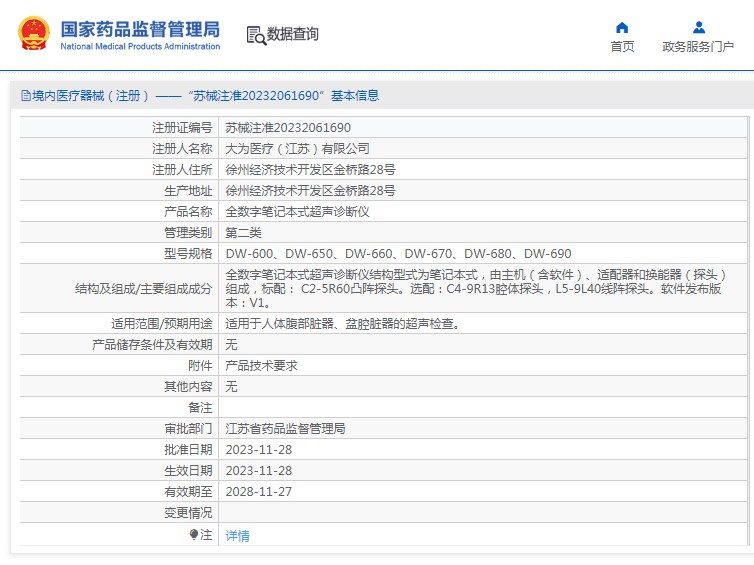Click the model list starting with DW-600

pos(398,254)
